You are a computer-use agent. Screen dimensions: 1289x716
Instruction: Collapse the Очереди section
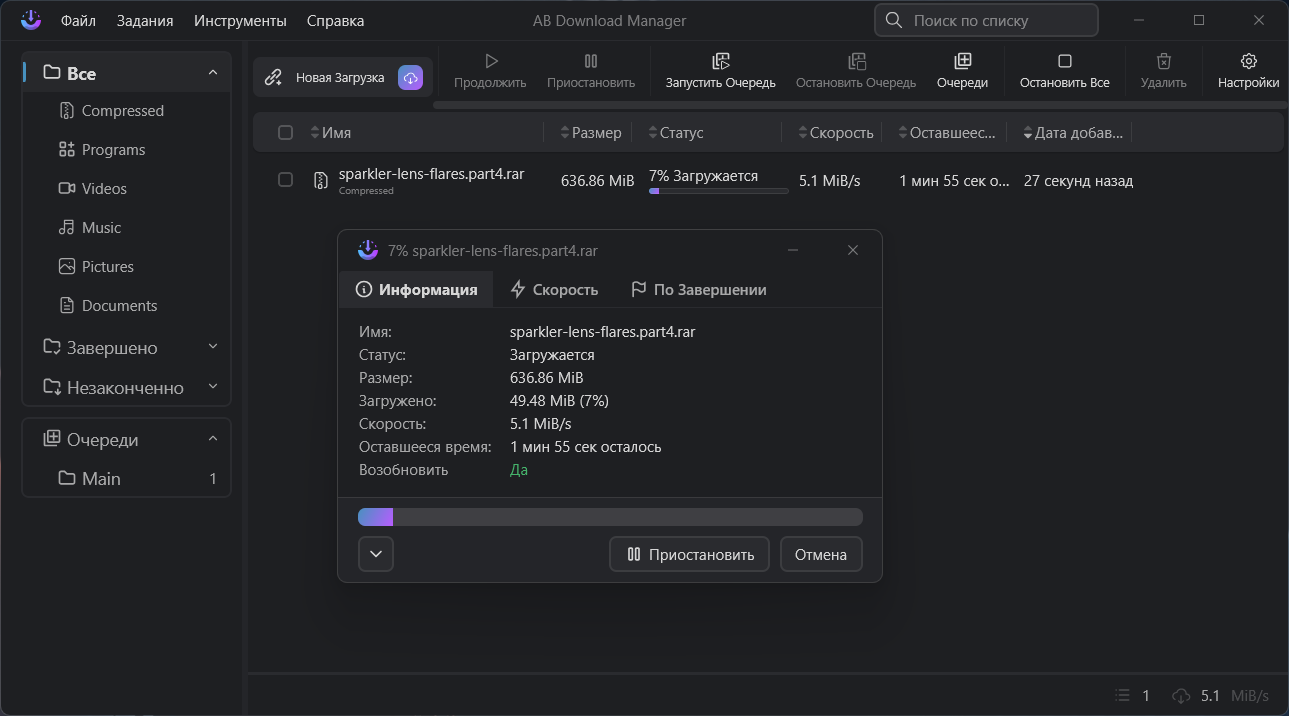pyautogui.click(x=212, y=439)
